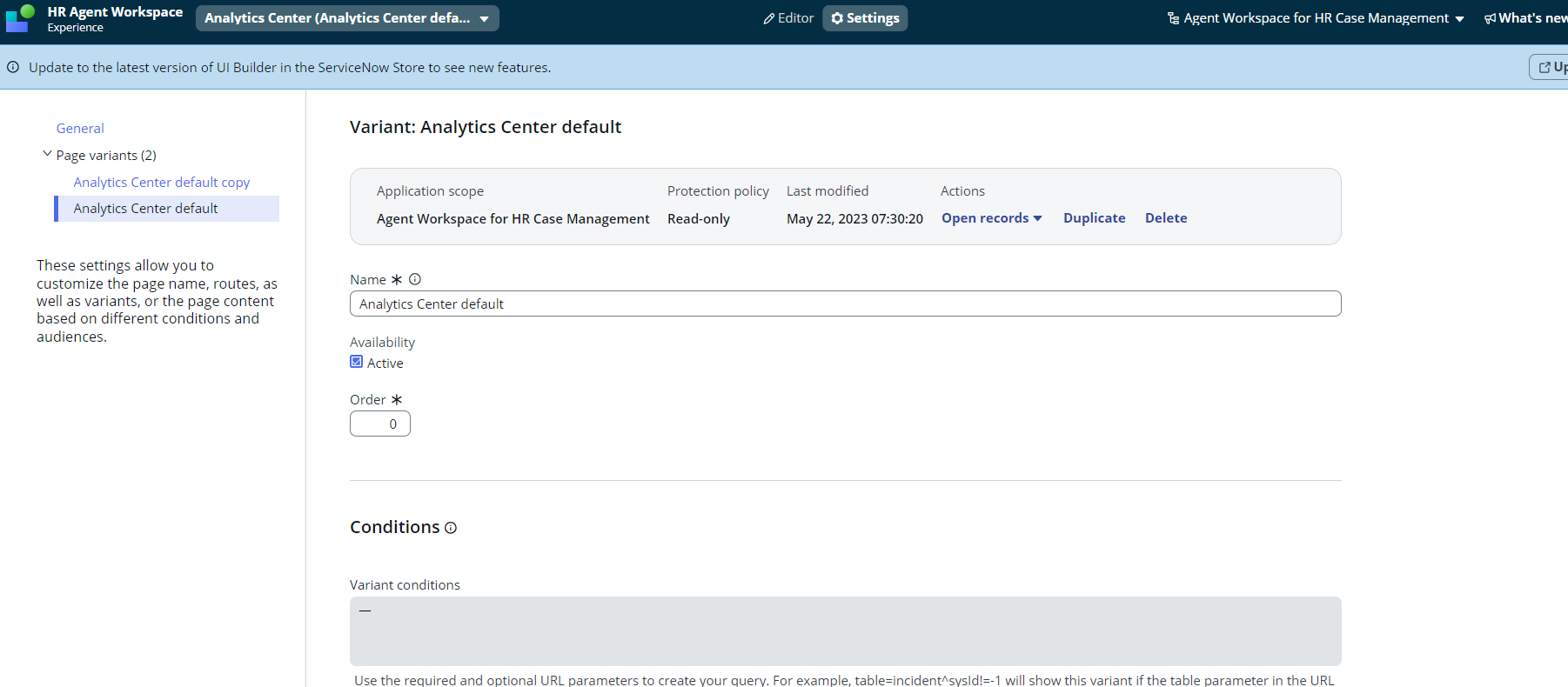Switch to the Editor tab
1568x687 pixels.
(788, 18)
